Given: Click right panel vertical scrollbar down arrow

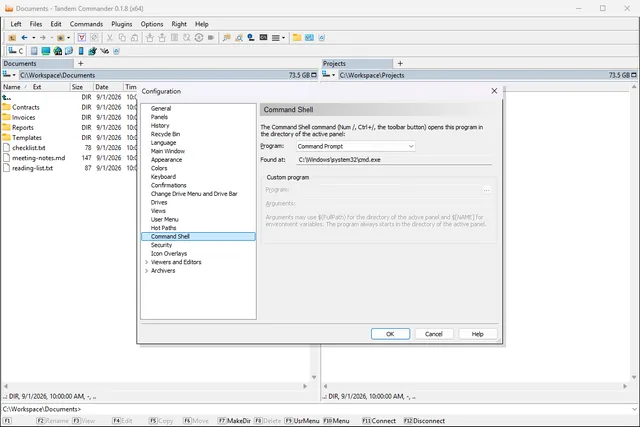Looking at the screenshot, I should pos(634,377).
